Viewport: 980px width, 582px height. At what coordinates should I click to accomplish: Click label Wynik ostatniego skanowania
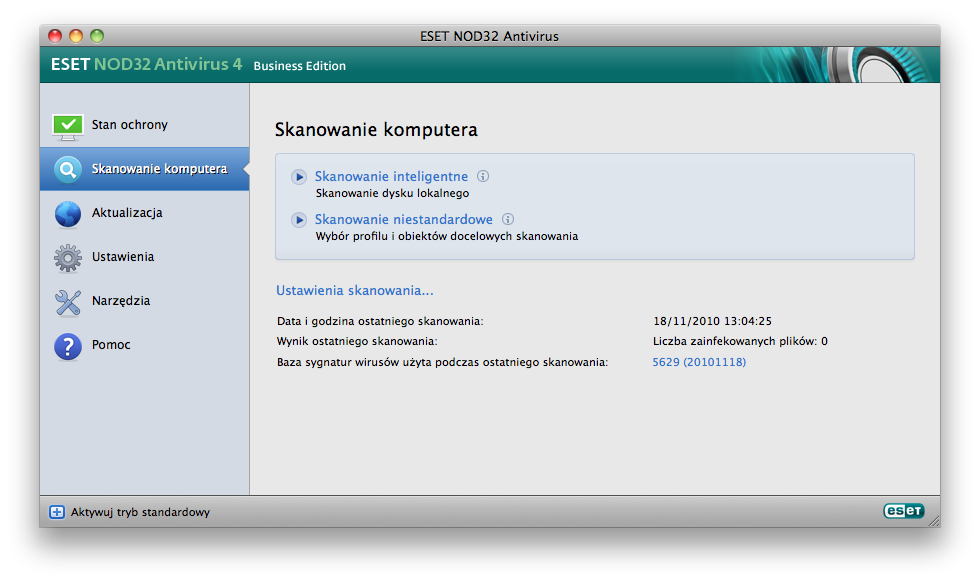[x=357, y=341]
